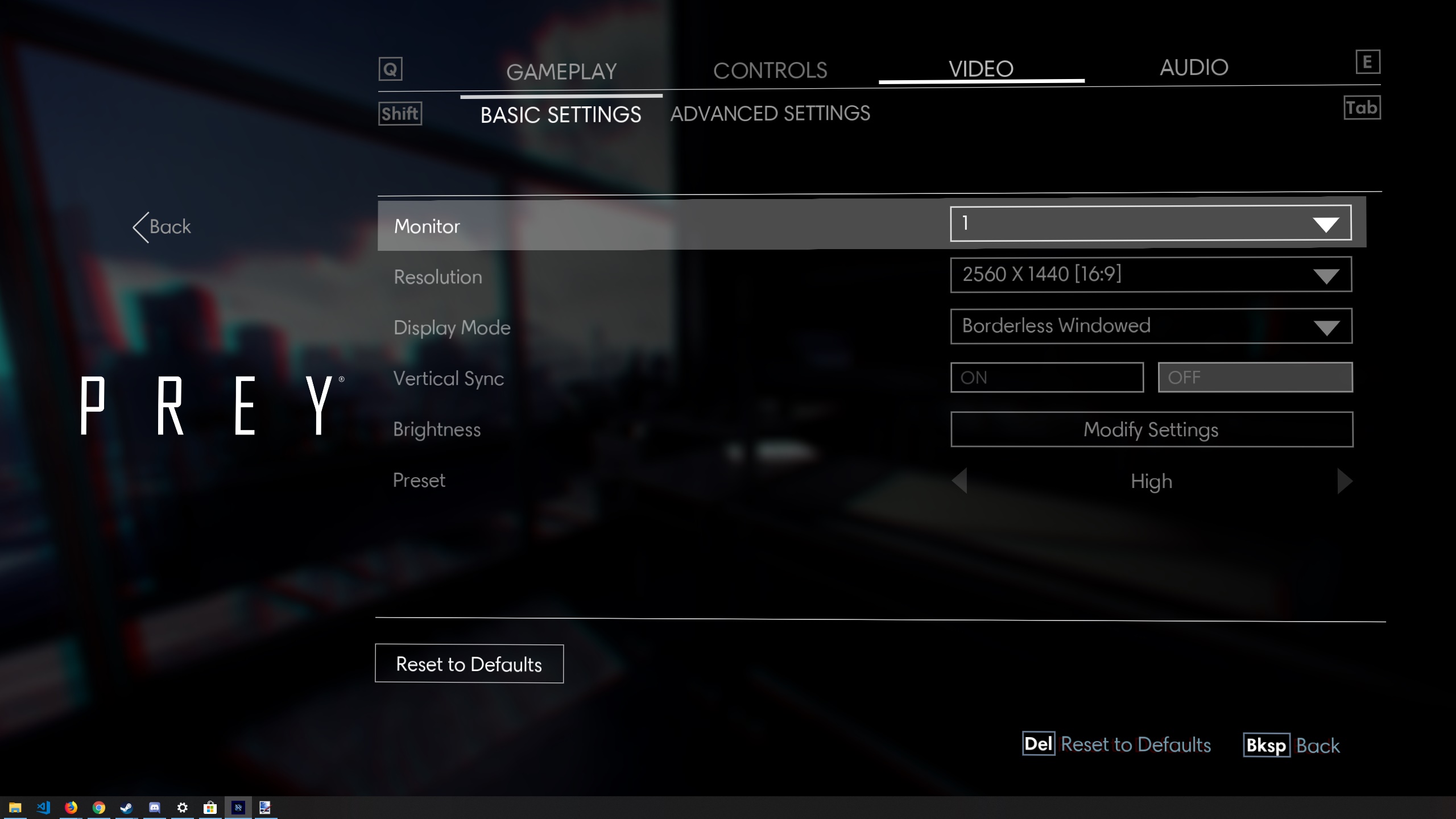This screenshot has width=1456, height=819.
Task: Open the Display Mode dropdown
Action: [1151, 326]
